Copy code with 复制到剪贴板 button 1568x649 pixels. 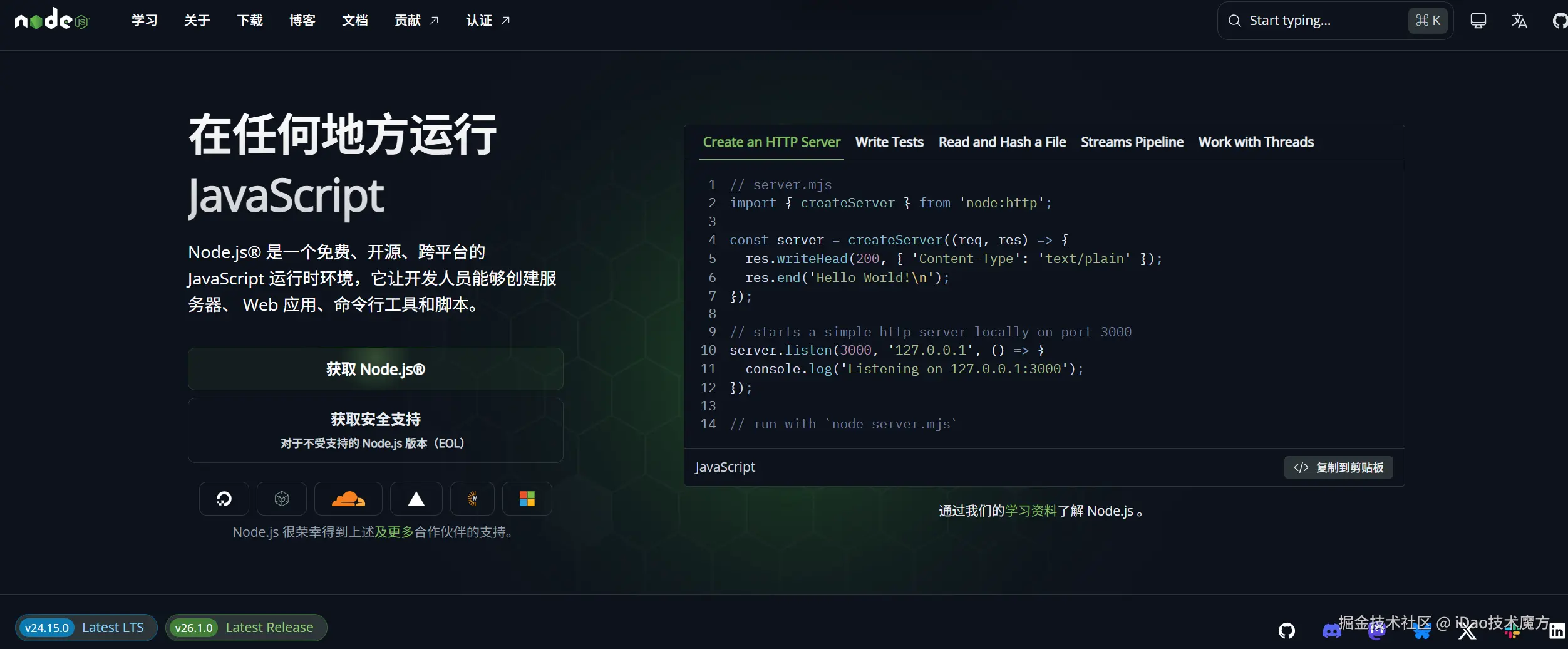1339,467
